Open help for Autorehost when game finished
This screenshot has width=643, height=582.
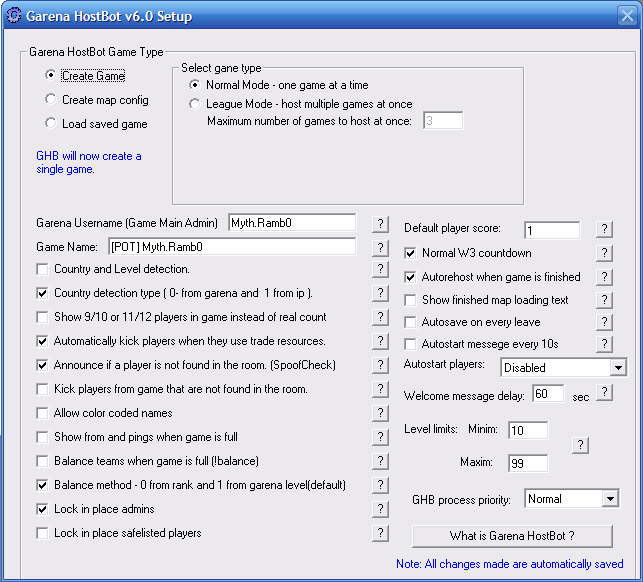tap(604, 277)
